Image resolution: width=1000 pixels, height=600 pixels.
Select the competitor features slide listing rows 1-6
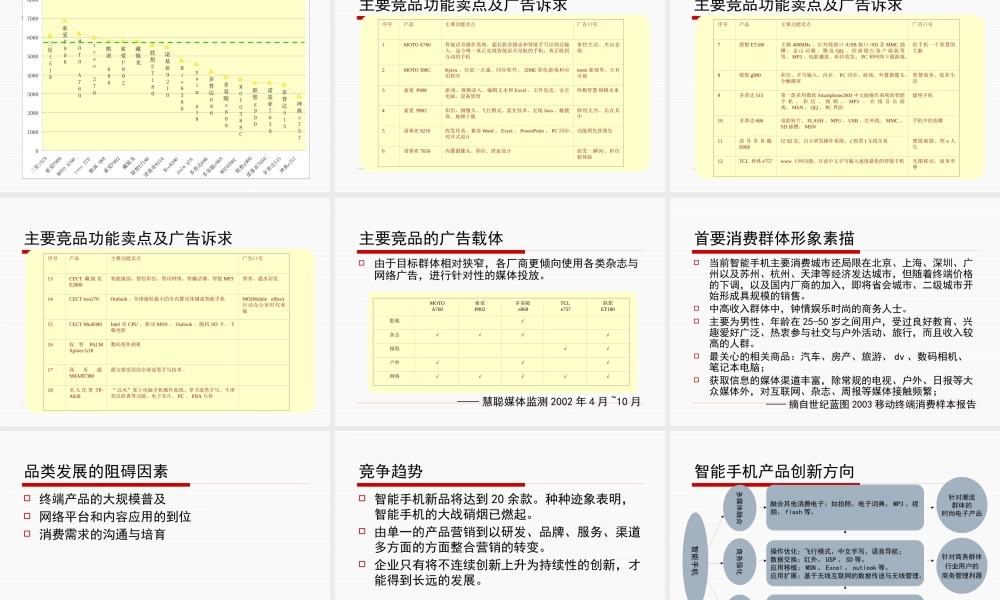click(x=500, y=96)
